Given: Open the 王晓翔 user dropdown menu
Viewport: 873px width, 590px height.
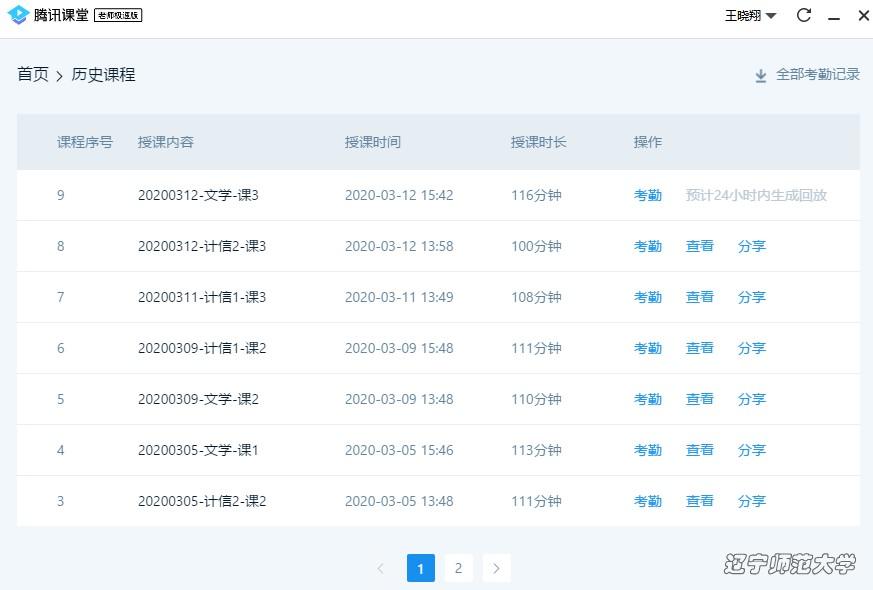Looking at the screenshot, I should 750,15.
